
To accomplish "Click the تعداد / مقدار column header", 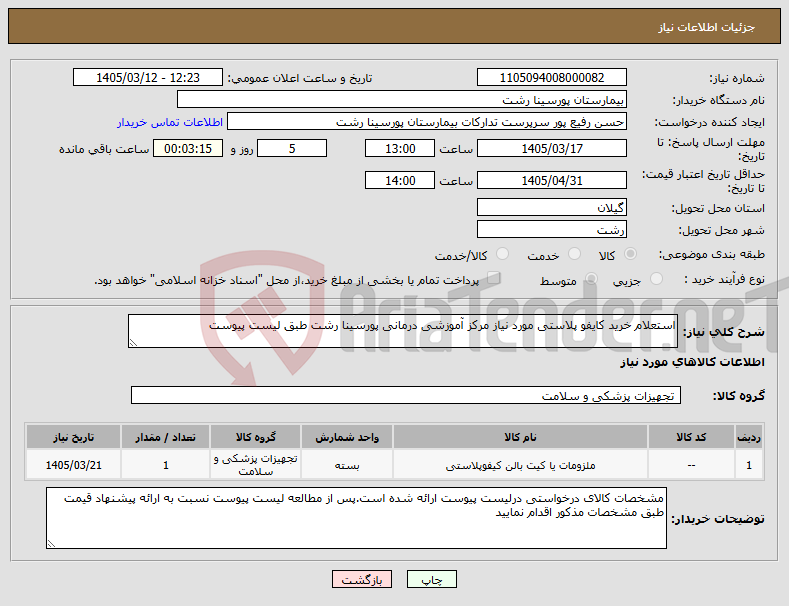I will tap(166, 437).
